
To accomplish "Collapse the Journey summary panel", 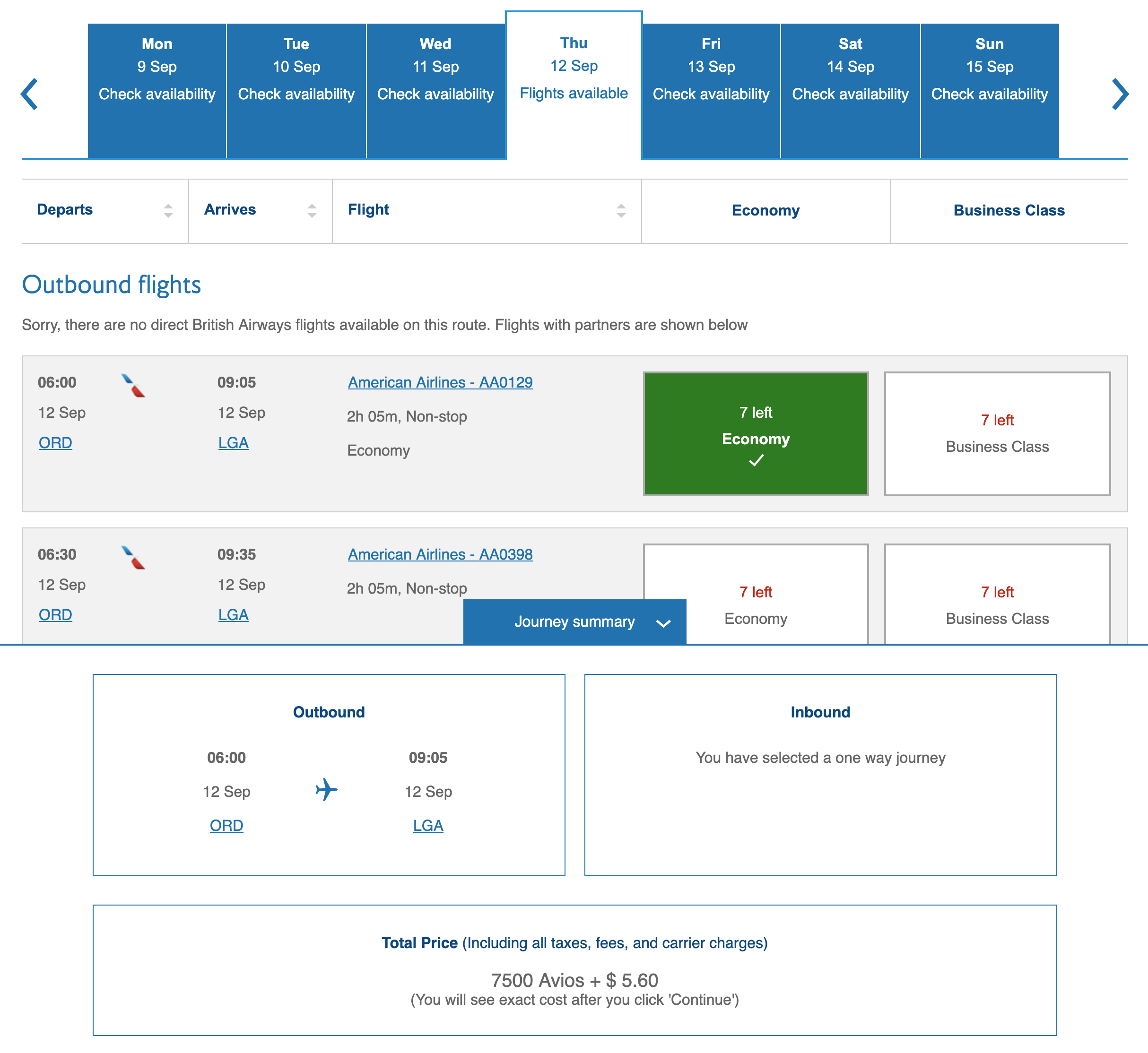I will (574, 621).
